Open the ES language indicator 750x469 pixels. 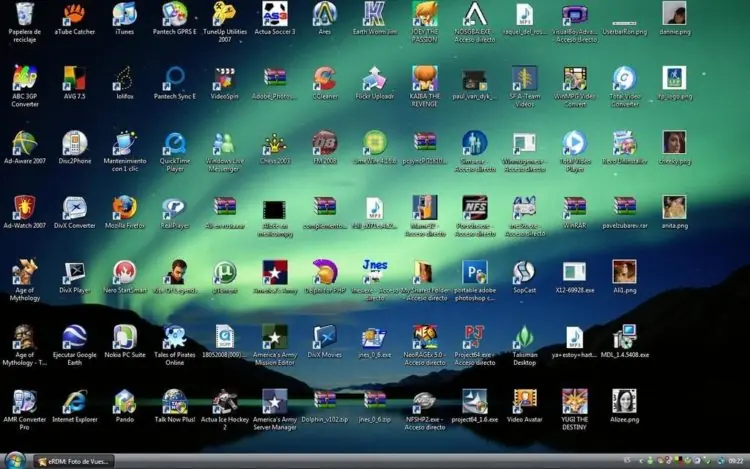tap(627, 461)
